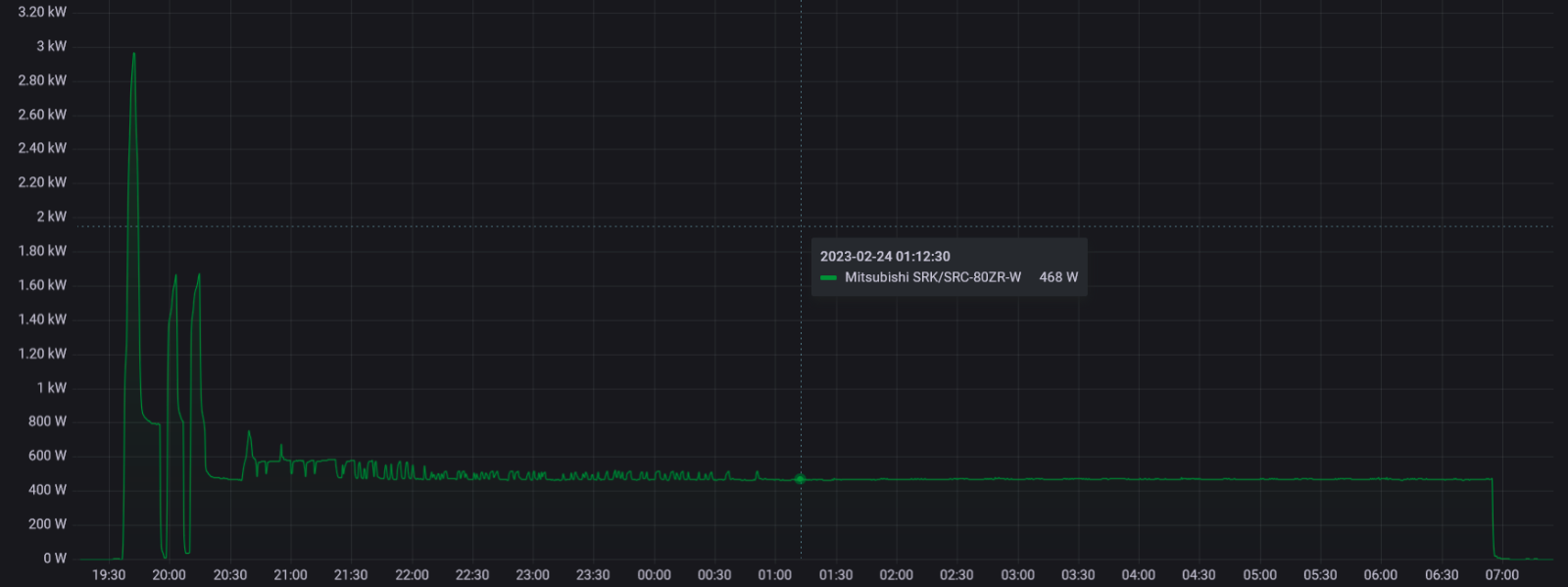Click the tooltip timestamp 2023-02-24 01:12:30
The image size is (1568, 587).
pyautogui.click(x=885, y=257)
